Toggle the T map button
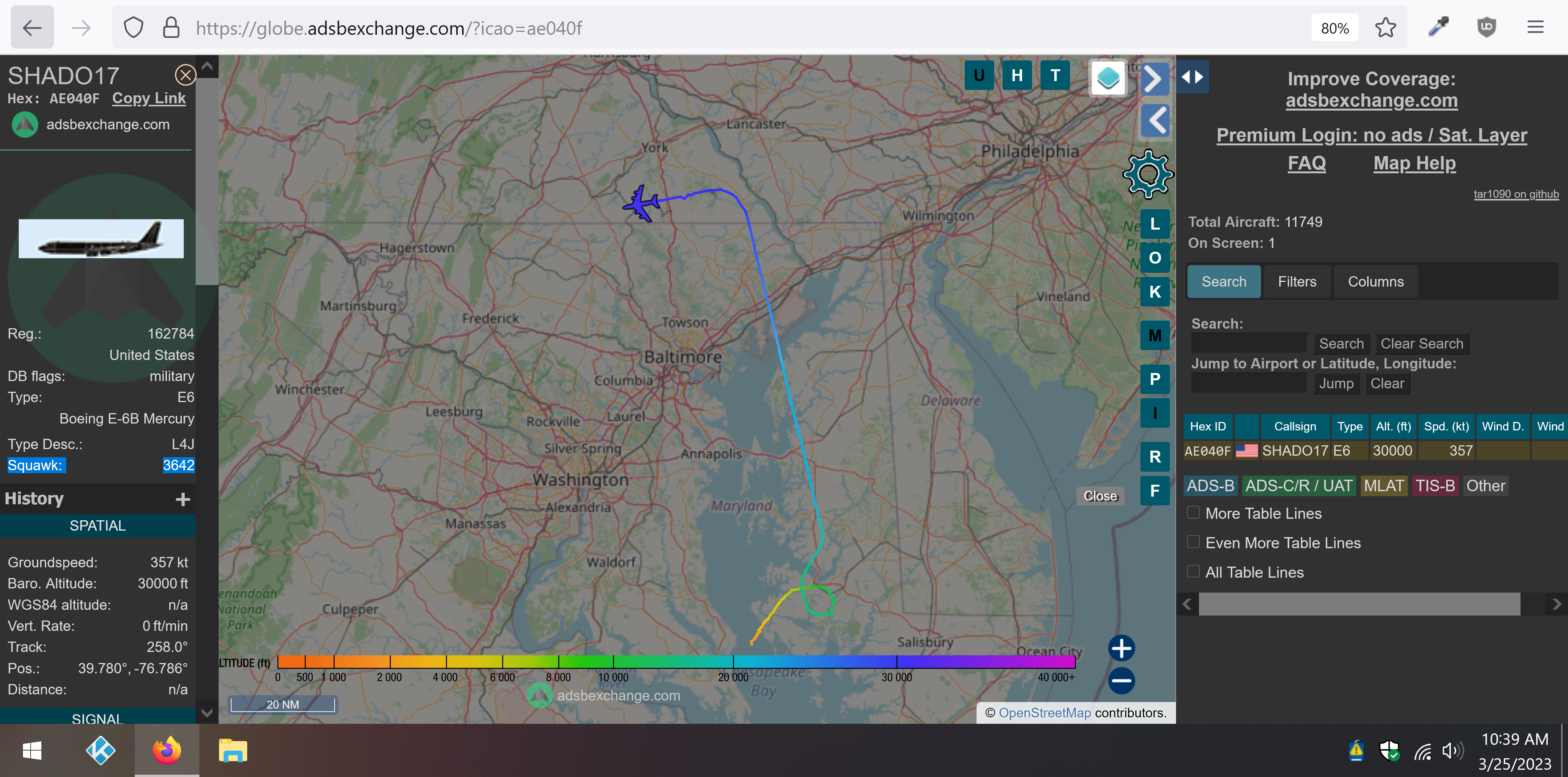 (x=1055, y=75)
